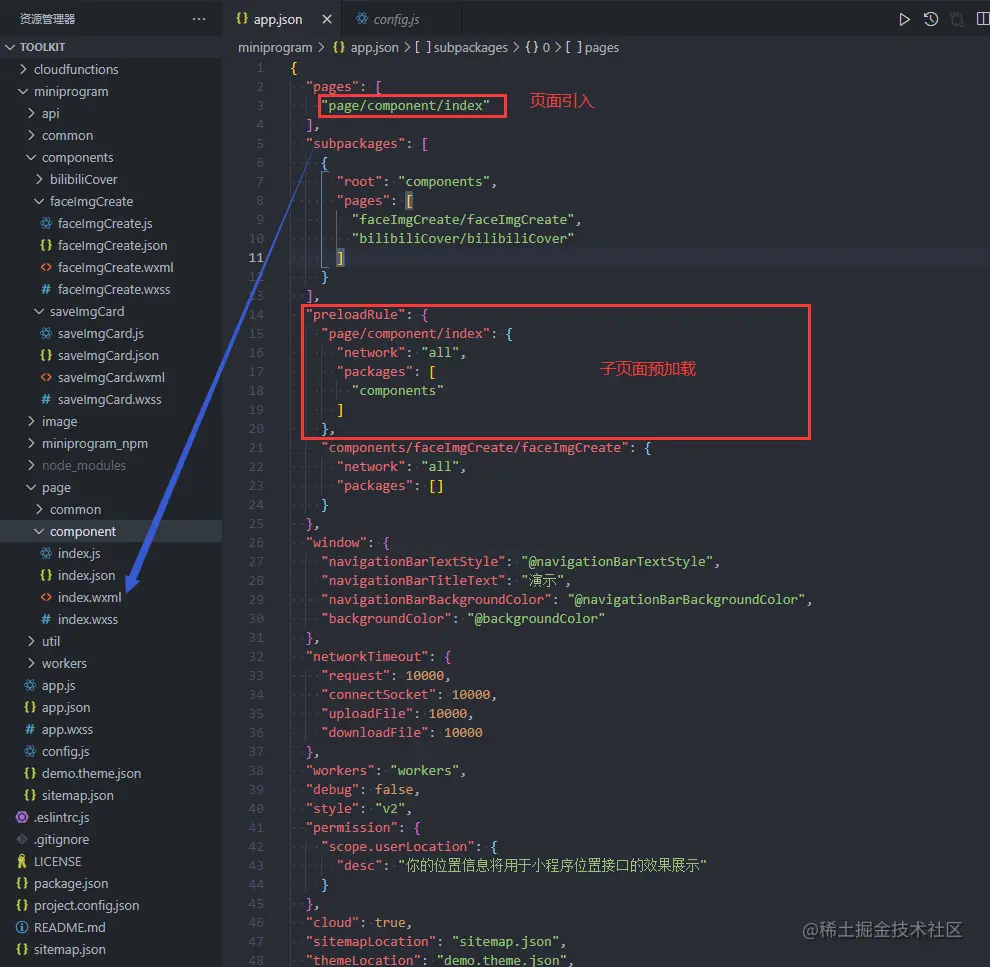Close the app.json tab
Viewport: 990px width, 967px height.
point(327,20)
